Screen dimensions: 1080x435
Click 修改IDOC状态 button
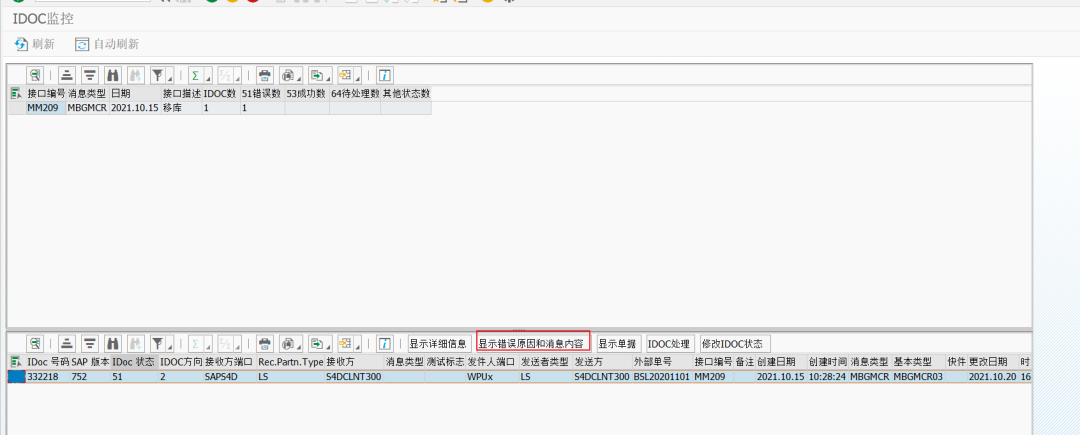click(735, 343)
